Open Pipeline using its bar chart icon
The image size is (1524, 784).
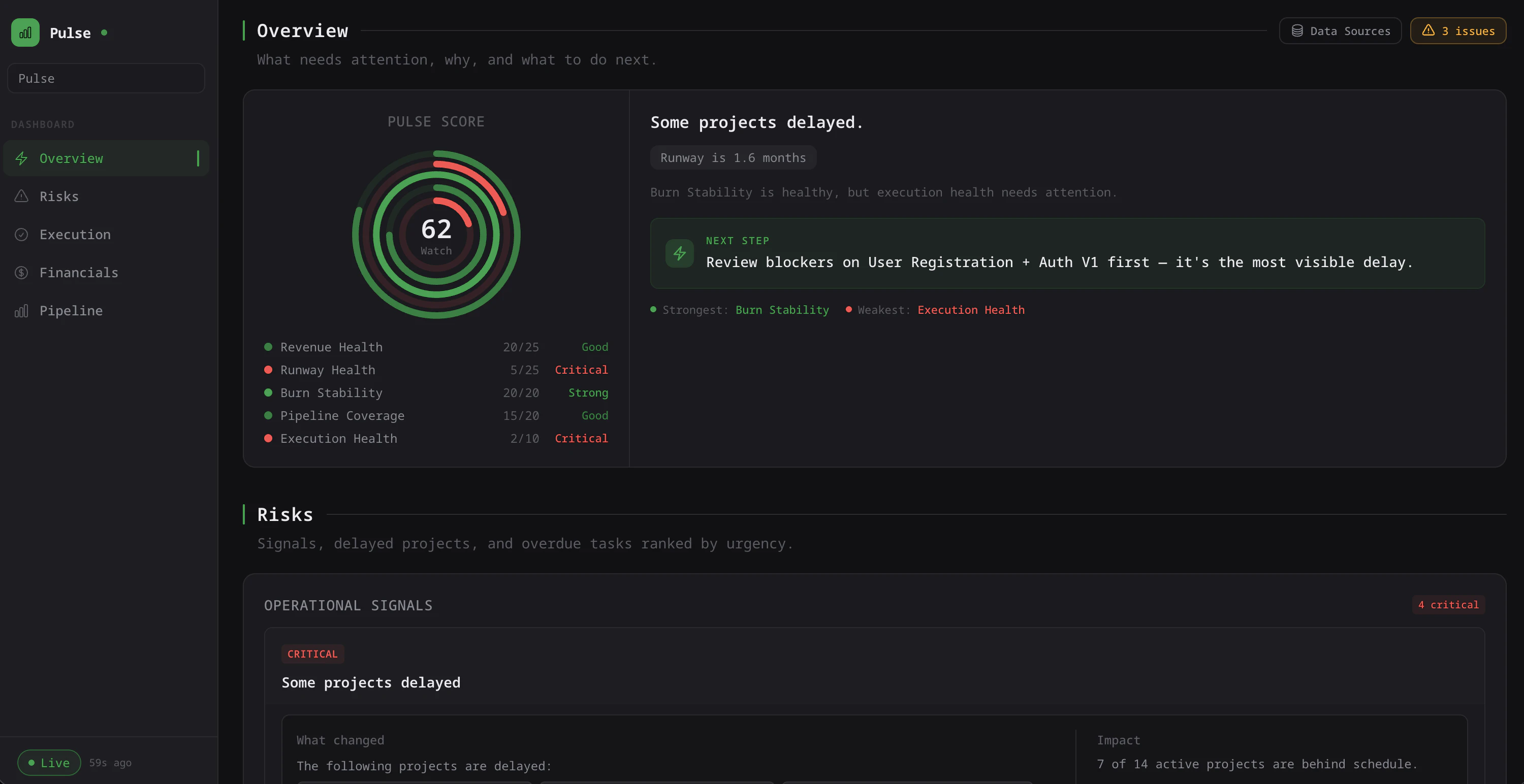[x=22, y=310]
